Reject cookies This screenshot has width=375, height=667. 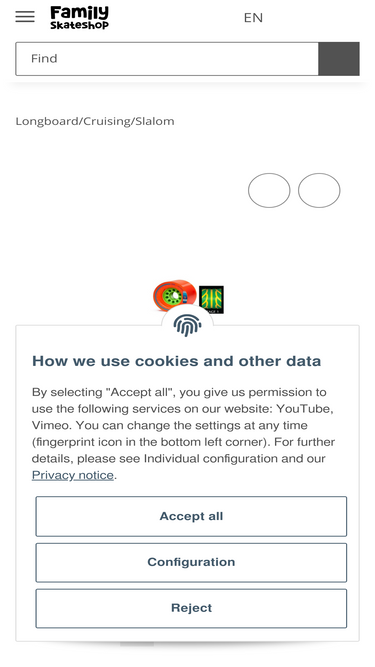tap(191, 608)
